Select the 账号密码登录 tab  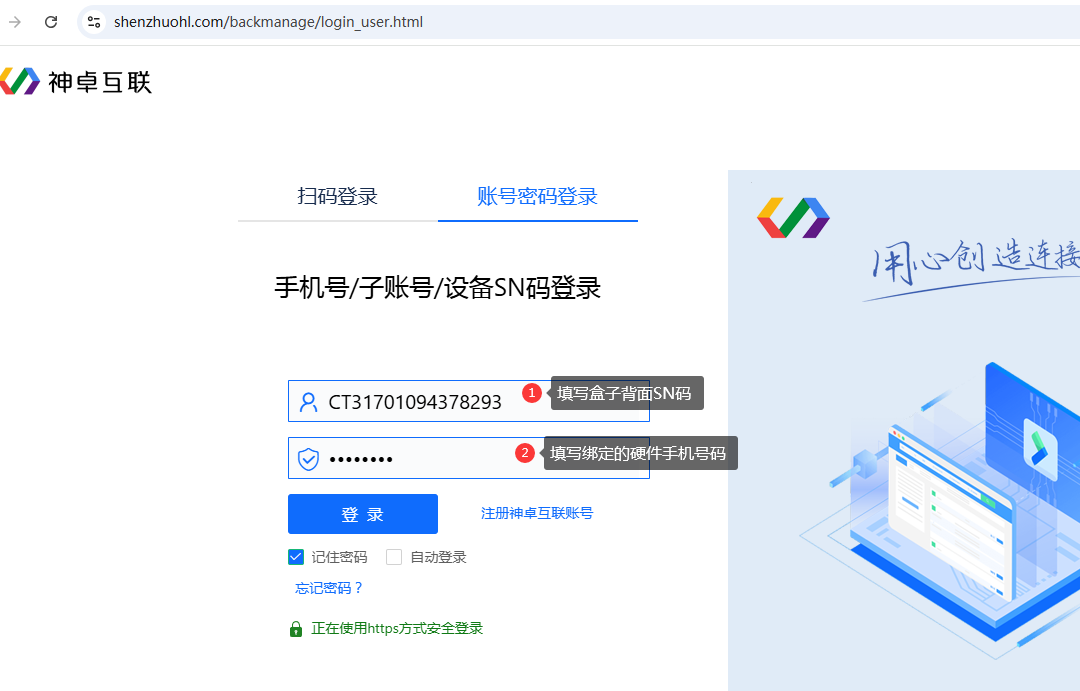(x=537, y=196)
